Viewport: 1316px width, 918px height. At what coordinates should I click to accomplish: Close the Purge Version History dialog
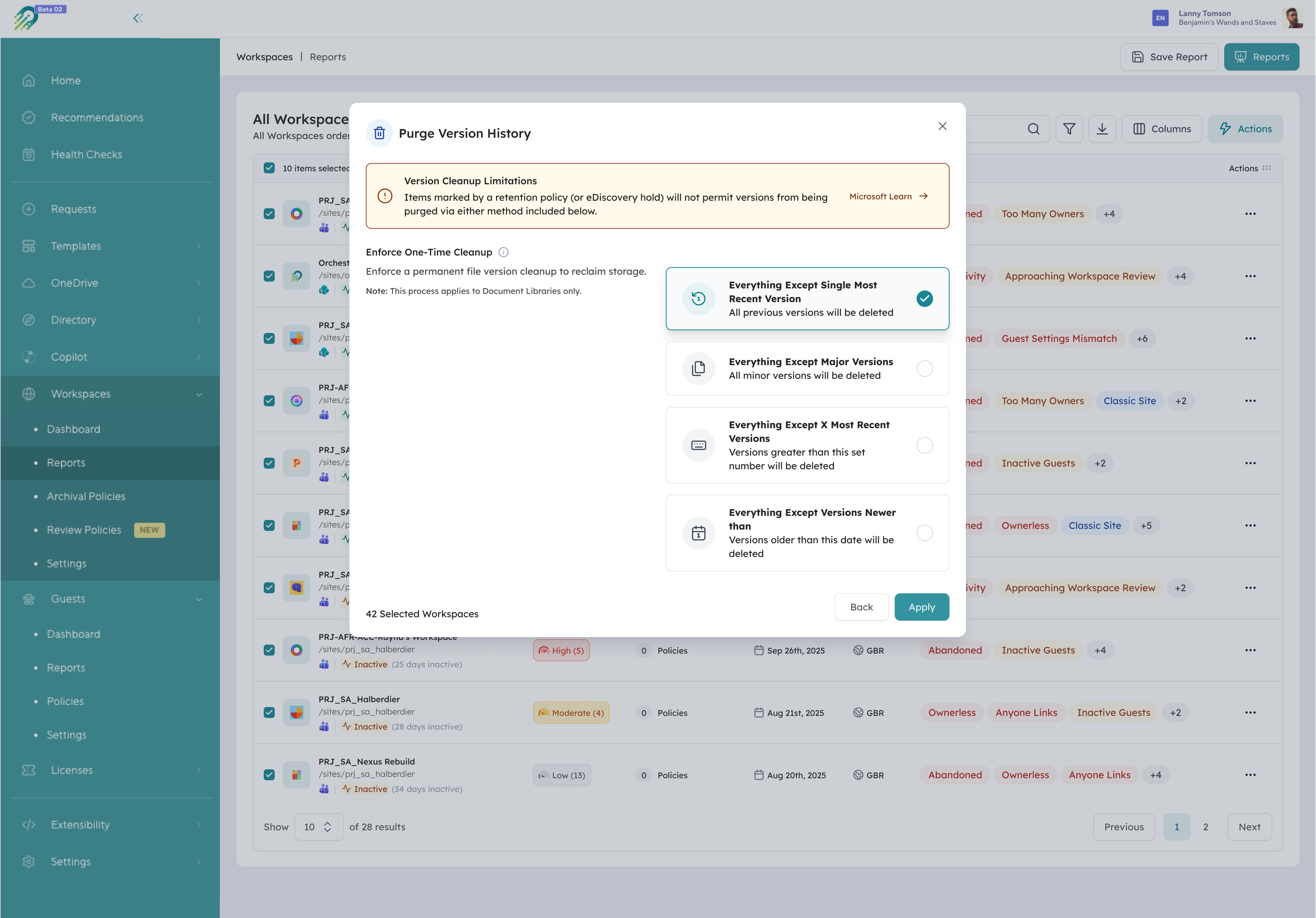(942, 126)
